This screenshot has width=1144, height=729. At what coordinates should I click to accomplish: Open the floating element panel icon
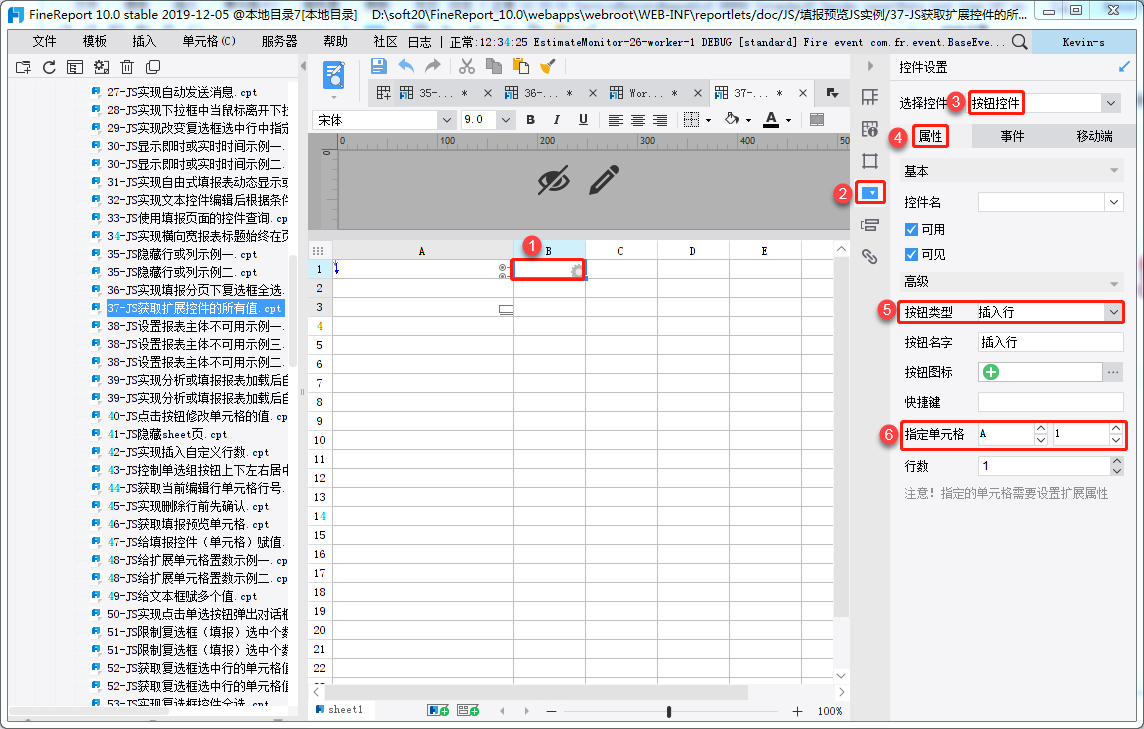point(870,161)
